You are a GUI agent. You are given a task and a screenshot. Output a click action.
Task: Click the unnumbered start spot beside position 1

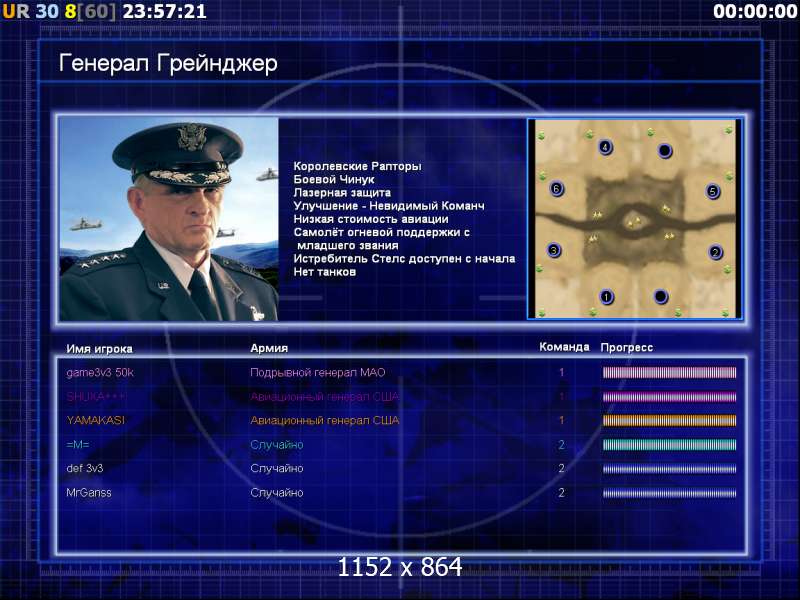pos(661,296)
